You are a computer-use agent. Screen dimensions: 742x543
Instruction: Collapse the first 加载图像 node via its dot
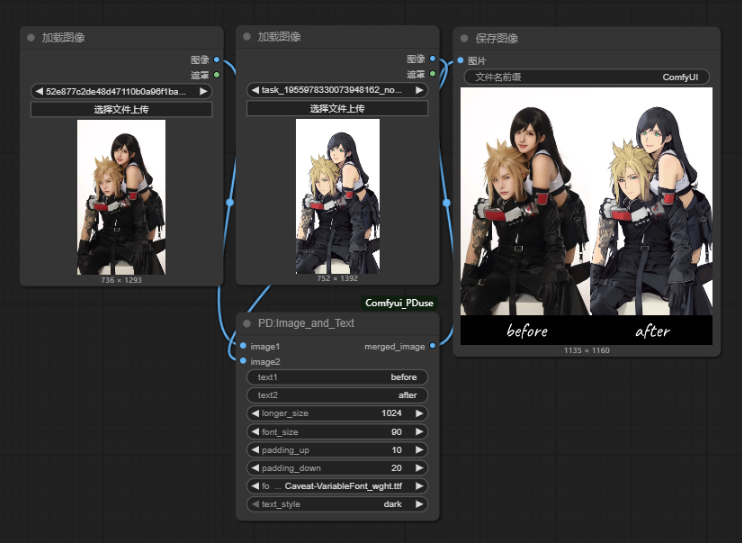pyautogui.click(x=31, y=37)
